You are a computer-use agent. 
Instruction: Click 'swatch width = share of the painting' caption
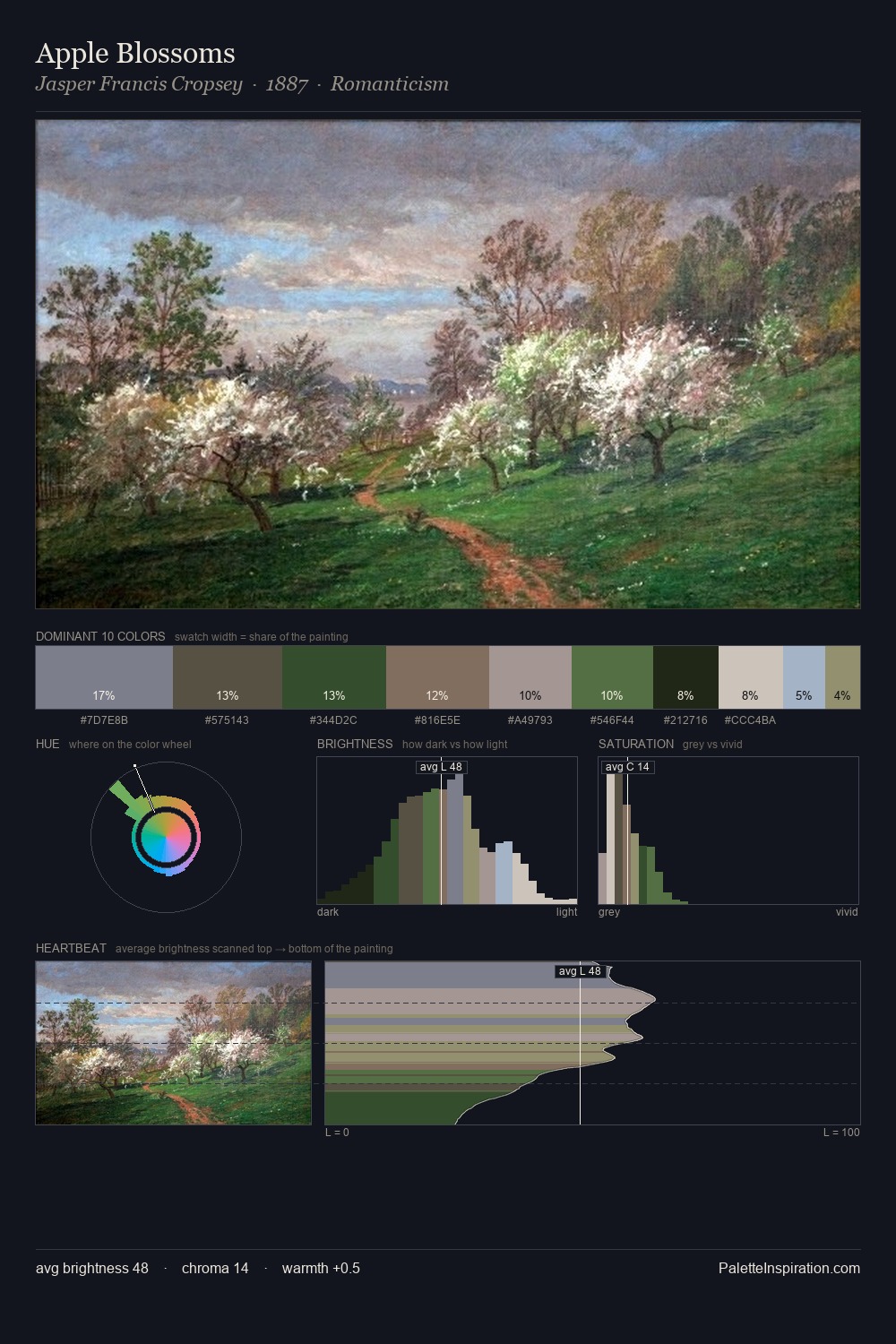coord(262,637)
